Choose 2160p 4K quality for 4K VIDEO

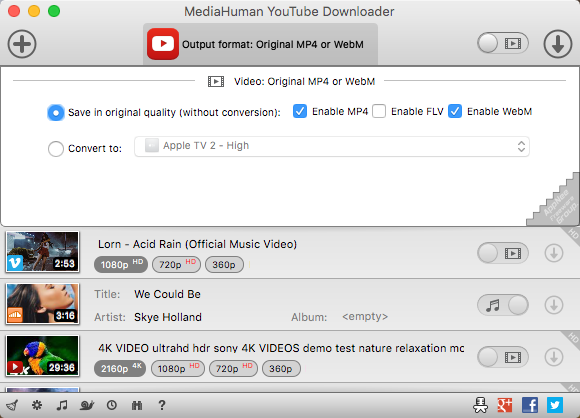coord(120,368)
